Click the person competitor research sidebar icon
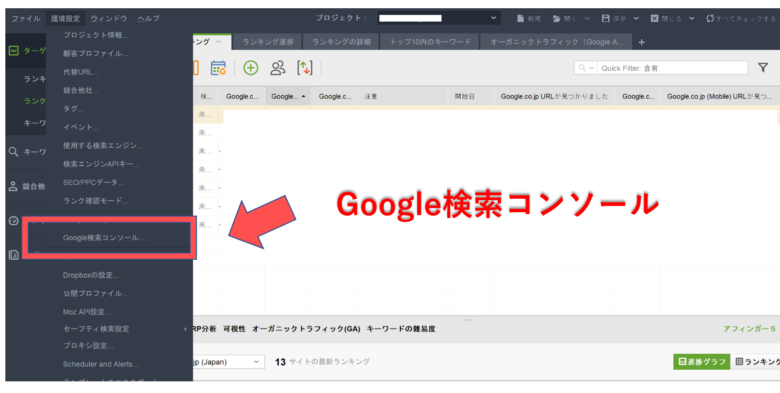The height and width of the screenshot is (393, 780). pyautogui.click(x=13, y=187)
